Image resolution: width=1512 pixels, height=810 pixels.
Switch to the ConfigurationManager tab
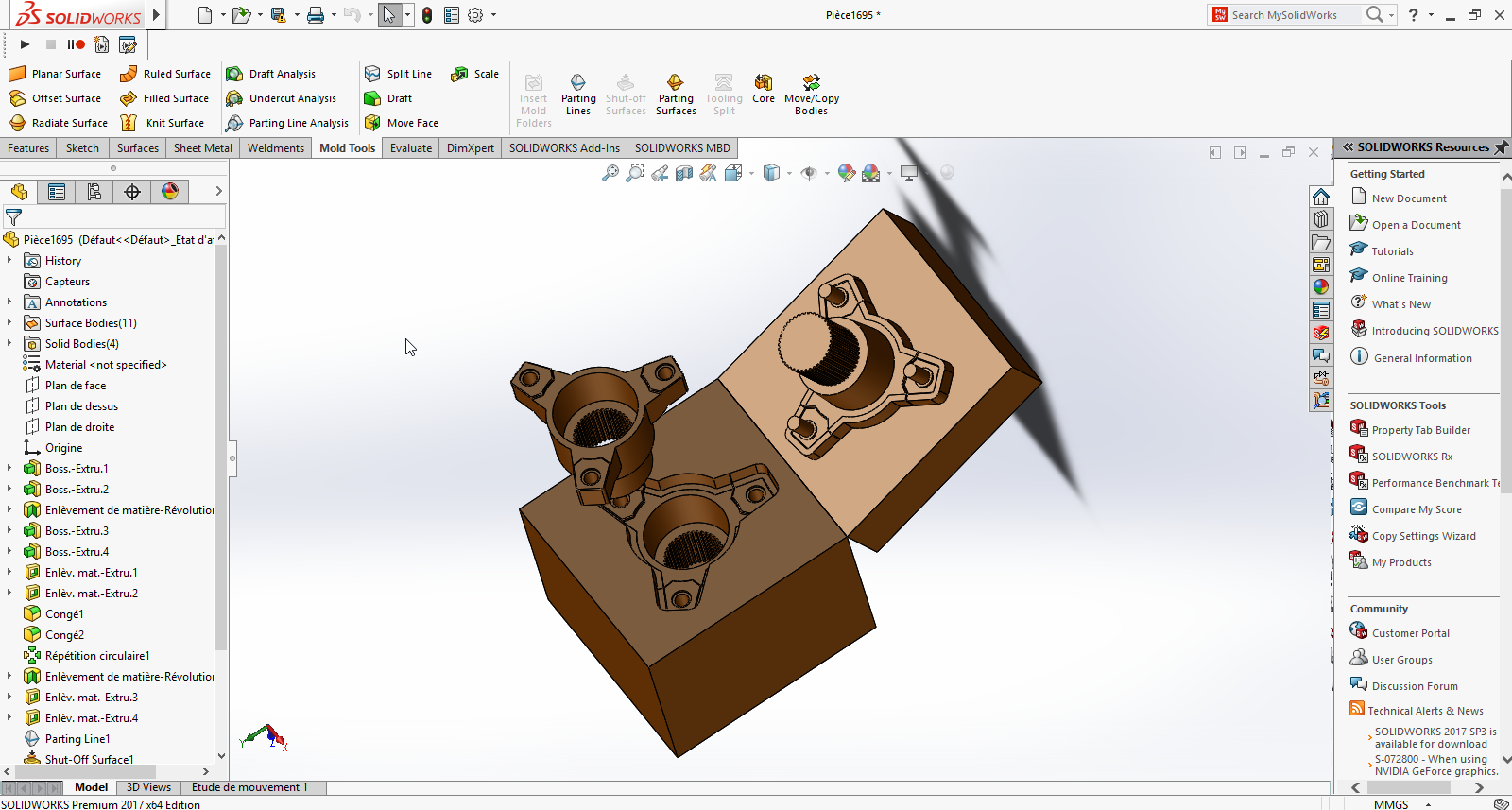[x=94, y=192]
